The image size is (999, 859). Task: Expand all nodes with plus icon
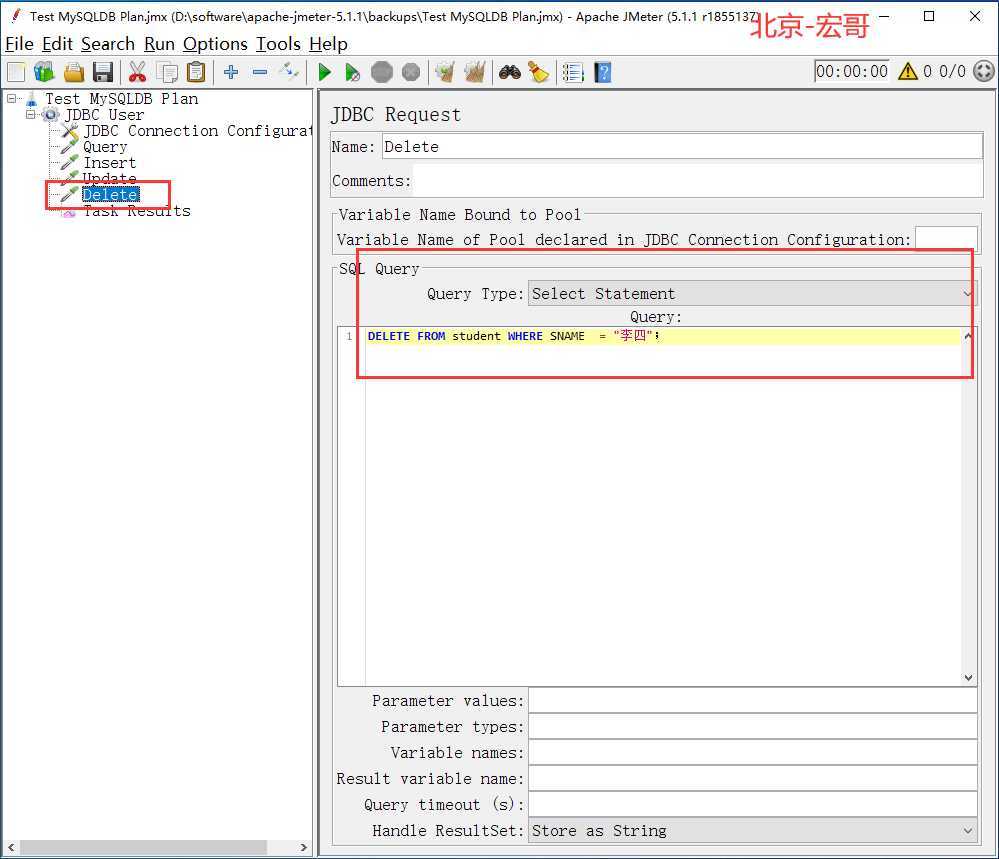point(231,72)
